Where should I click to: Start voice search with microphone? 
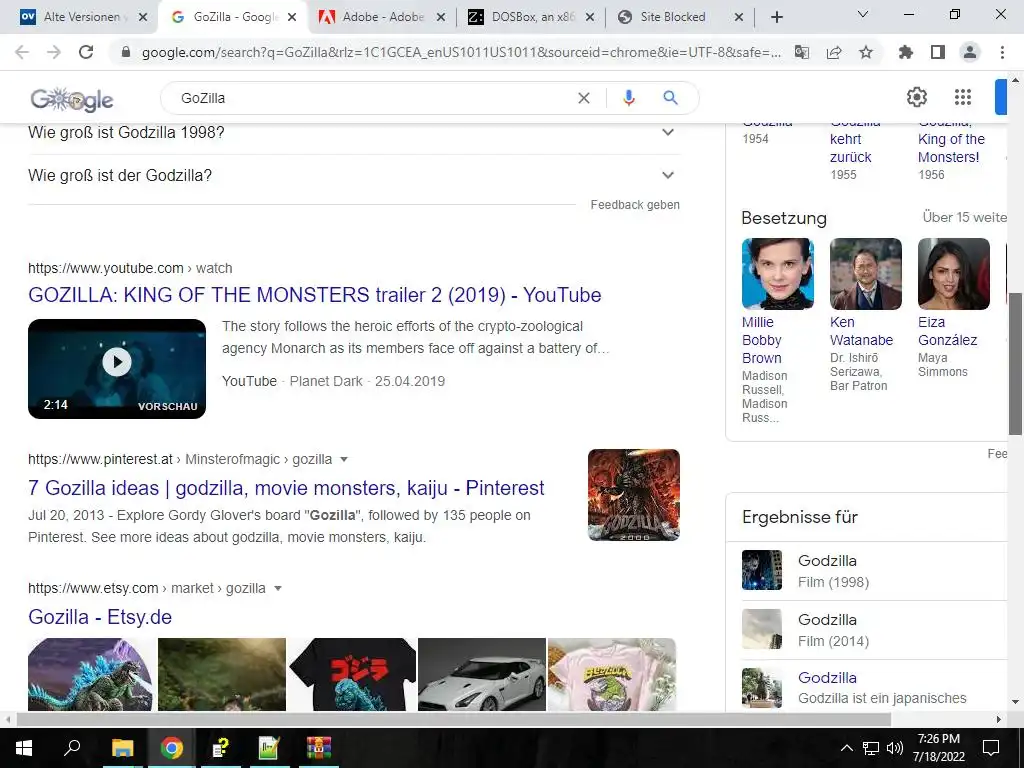pos(629,98)
